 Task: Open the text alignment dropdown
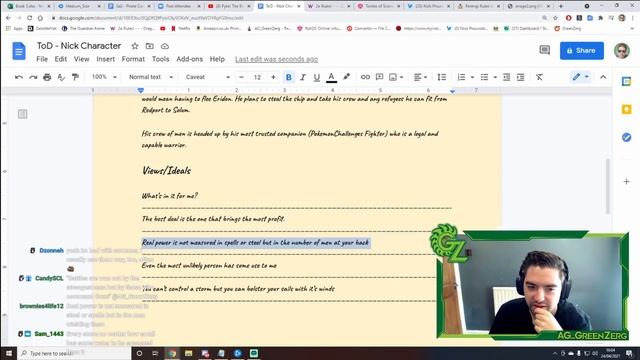click(420, 77)
